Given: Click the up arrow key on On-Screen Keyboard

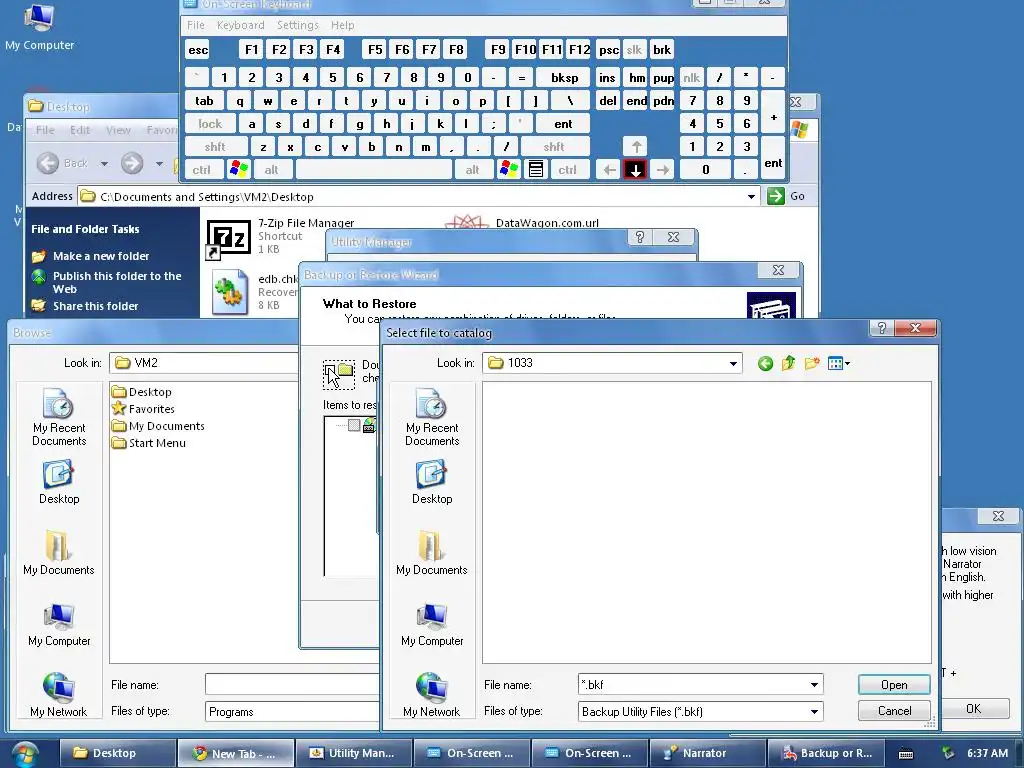Looking at the screenshot, I should tap(635, 146).
